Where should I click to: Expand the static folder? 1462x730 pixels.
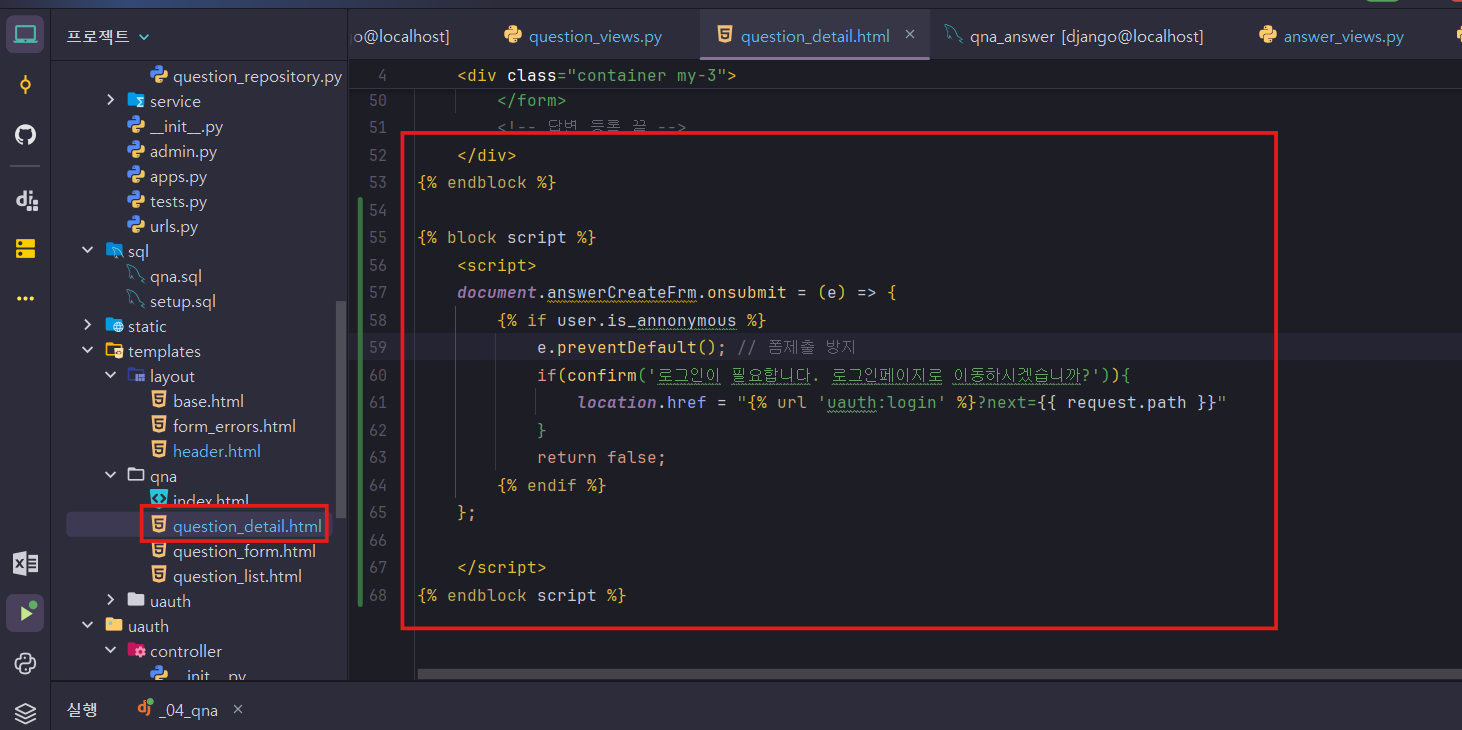pos(89,326)
